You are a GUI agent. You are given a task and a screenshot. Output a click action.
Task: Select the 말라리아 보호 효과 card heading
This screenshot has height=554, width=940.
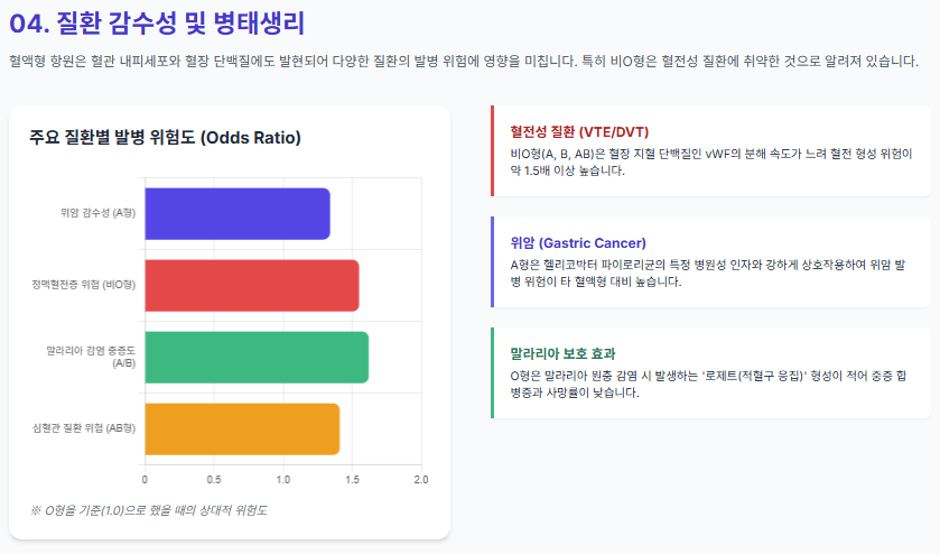point(562,354)
